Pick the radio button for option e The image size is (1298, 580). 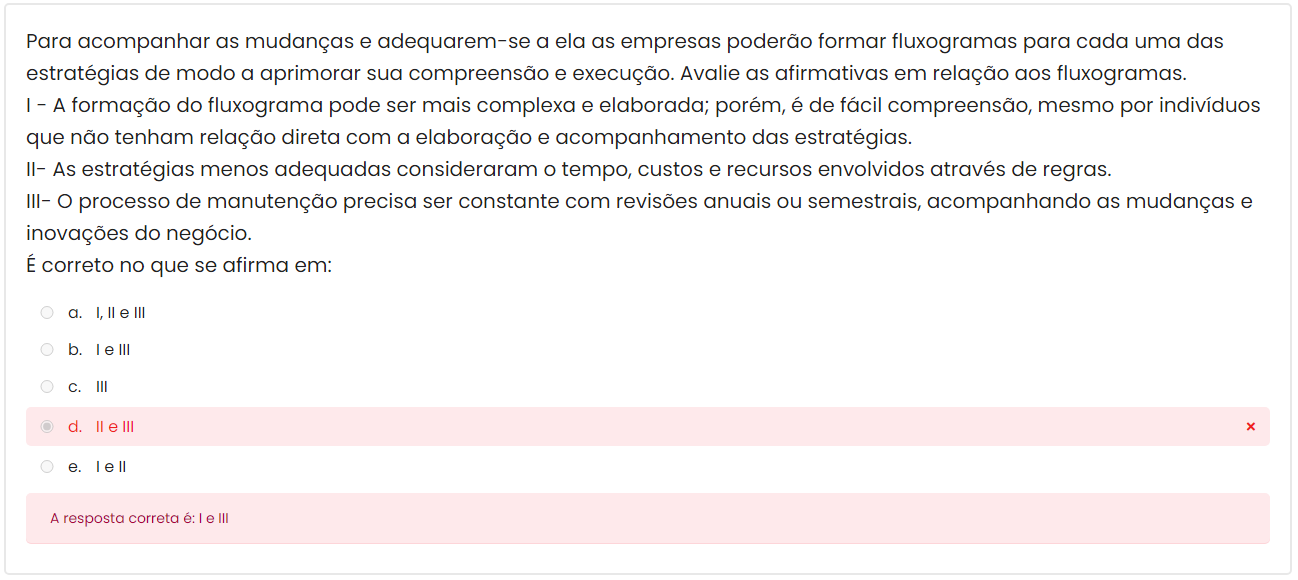coord(47,467)
